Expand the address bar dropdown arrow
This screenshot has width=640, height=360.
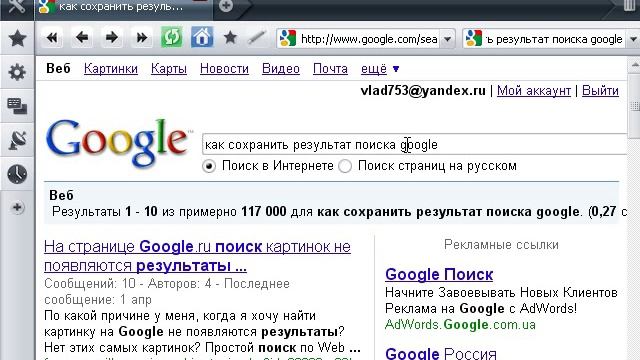[447, 39]
